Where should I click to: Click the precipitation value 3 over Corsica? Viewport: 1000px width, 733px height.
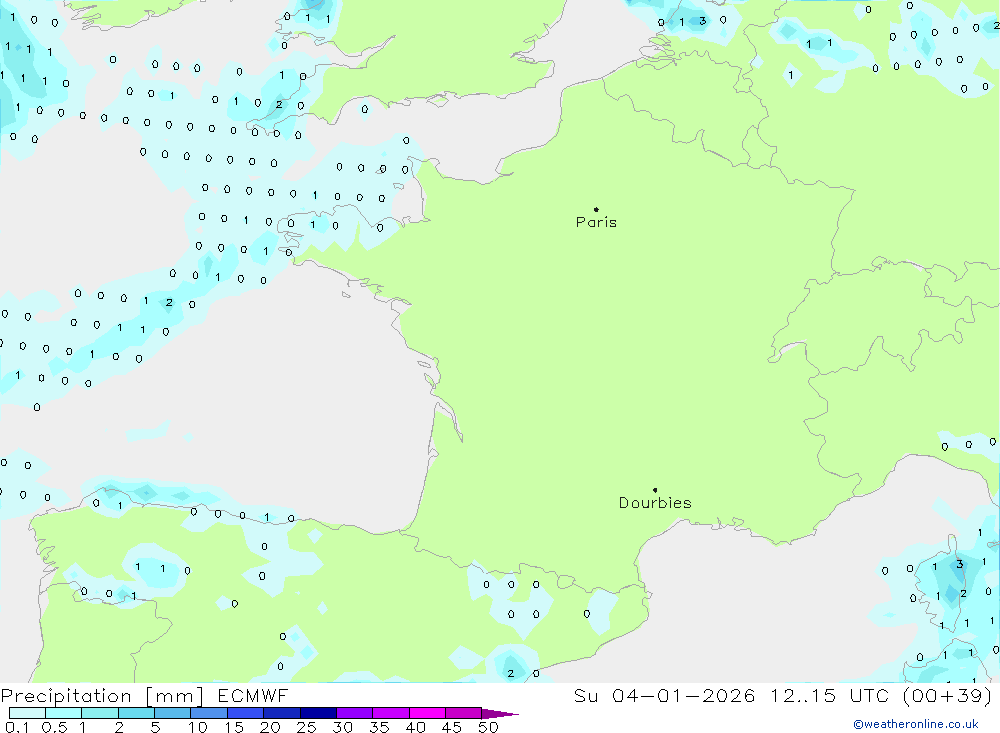pos(959,564)
